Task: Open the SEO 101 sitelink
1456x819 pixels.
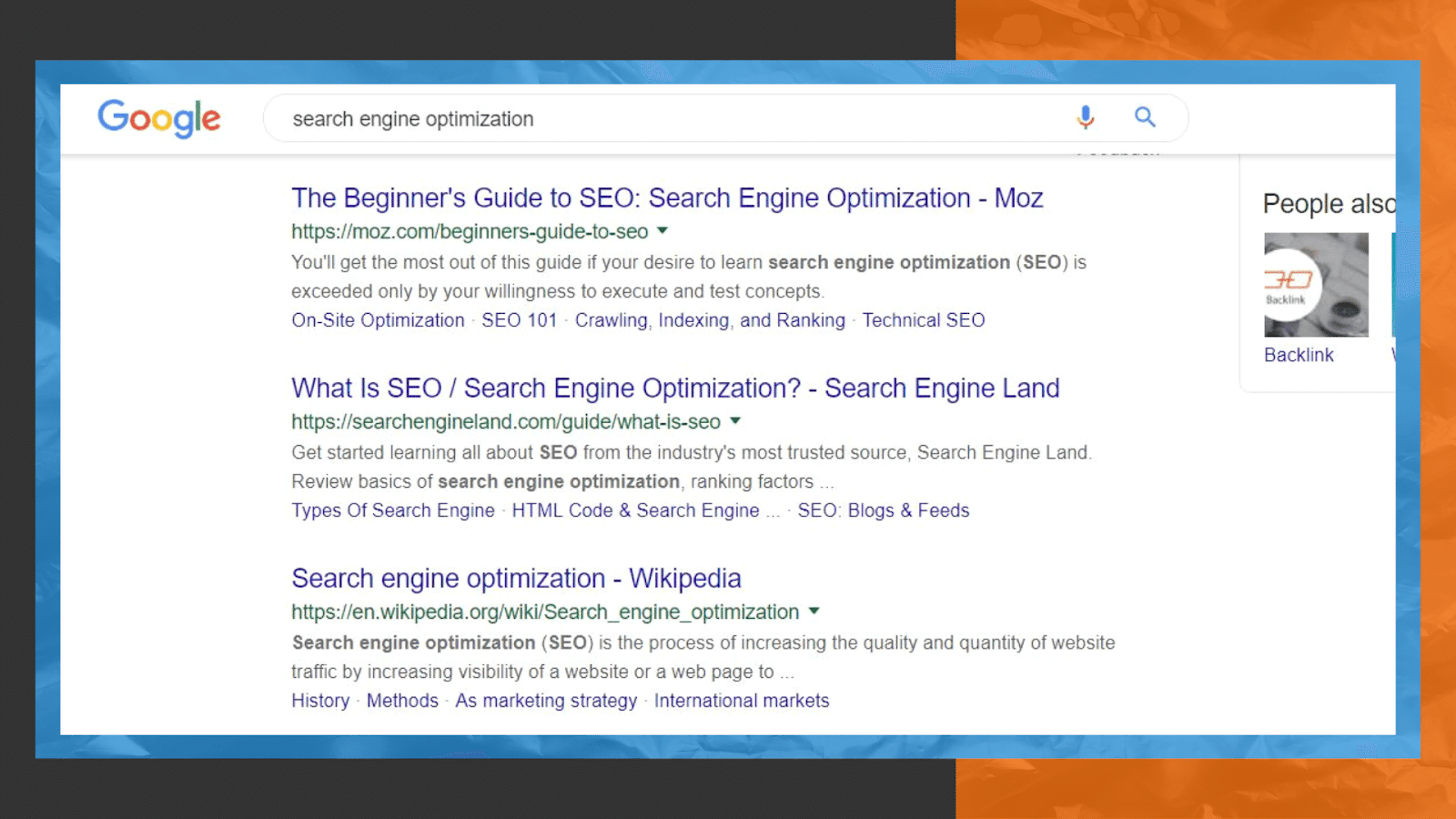Action: (x=519, y=320)
